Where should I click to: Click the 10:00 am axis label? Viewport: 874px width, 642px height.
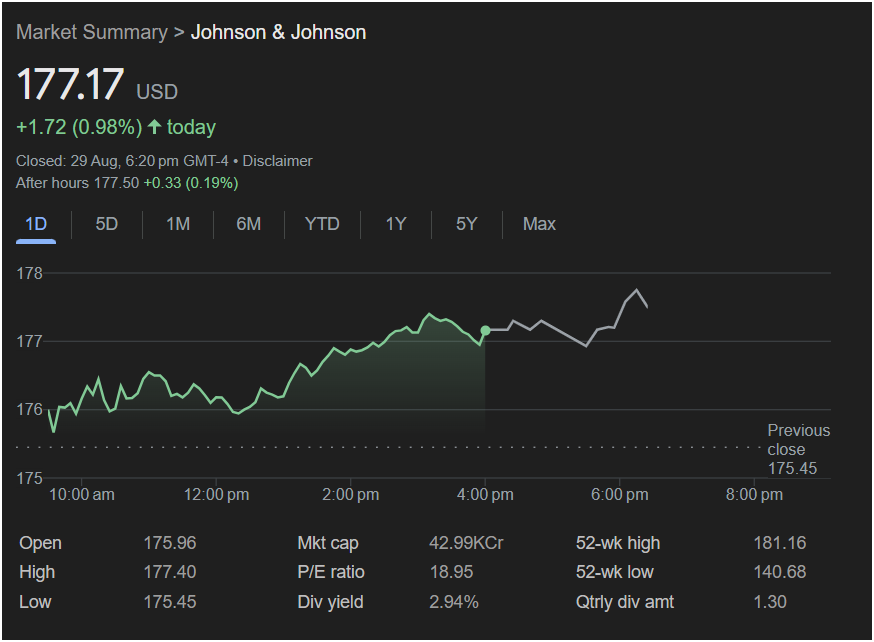pyautogui.click(x=82, y=494)
